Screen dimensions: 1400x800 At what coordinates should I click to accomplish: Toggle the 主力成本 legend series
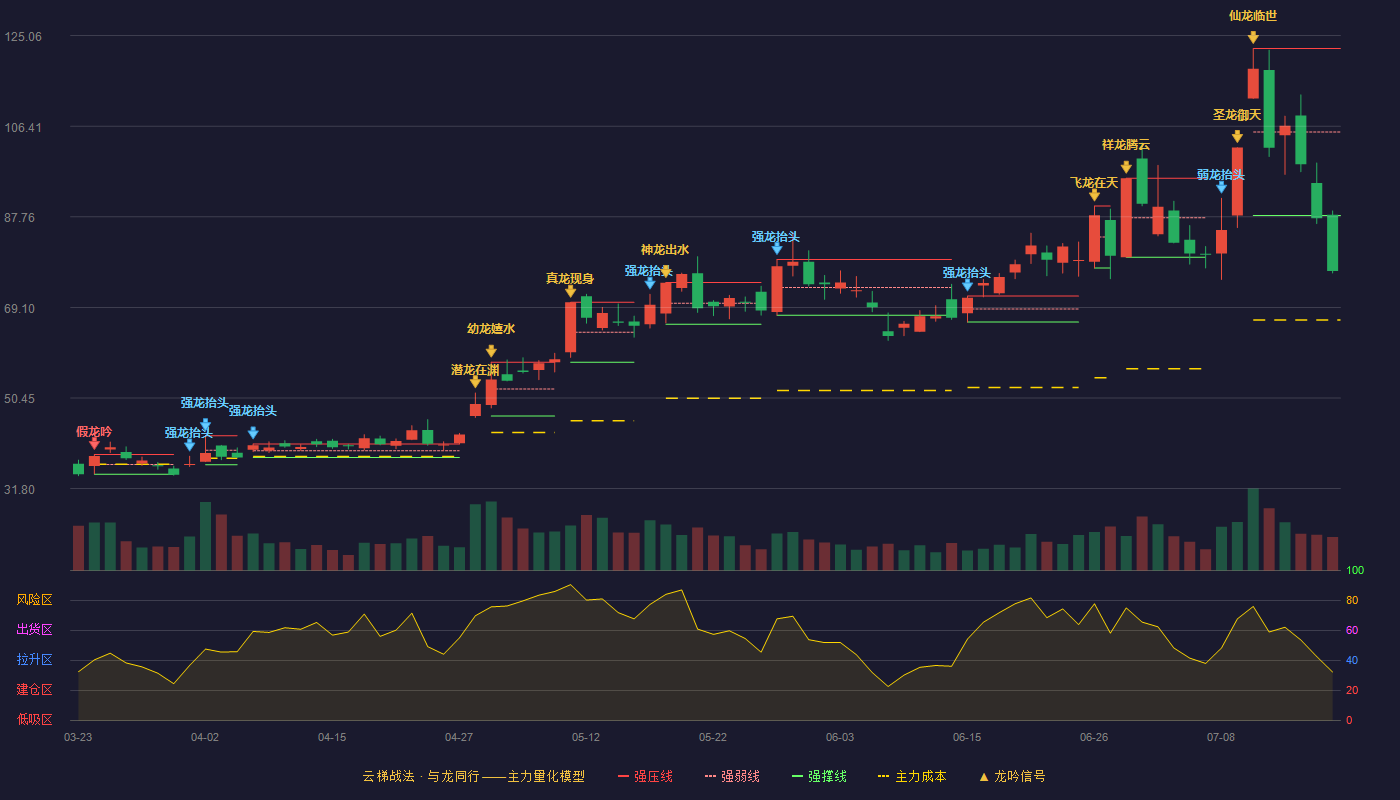[x=911, y=776]
